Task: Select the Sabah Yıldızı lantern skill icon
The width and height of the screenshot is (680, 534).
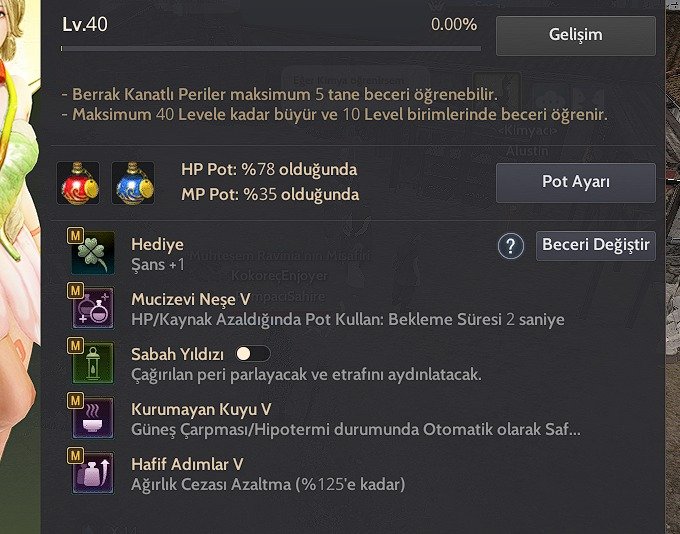Action: [x=93, y=363]
